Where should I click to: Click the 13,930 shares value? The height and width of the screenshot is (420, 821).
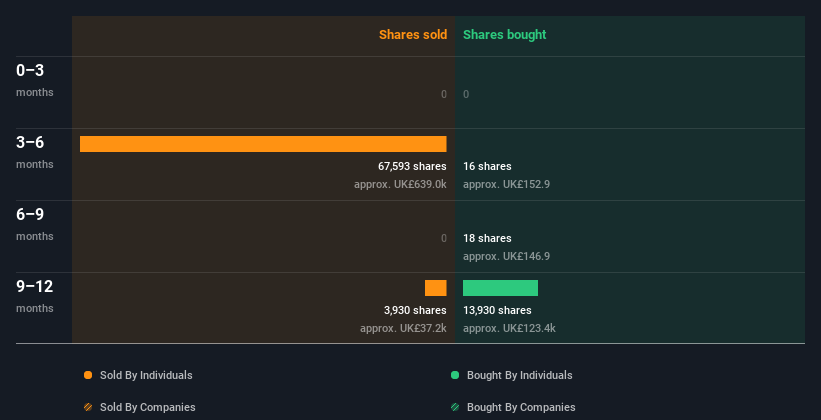(x=497, y=310)
